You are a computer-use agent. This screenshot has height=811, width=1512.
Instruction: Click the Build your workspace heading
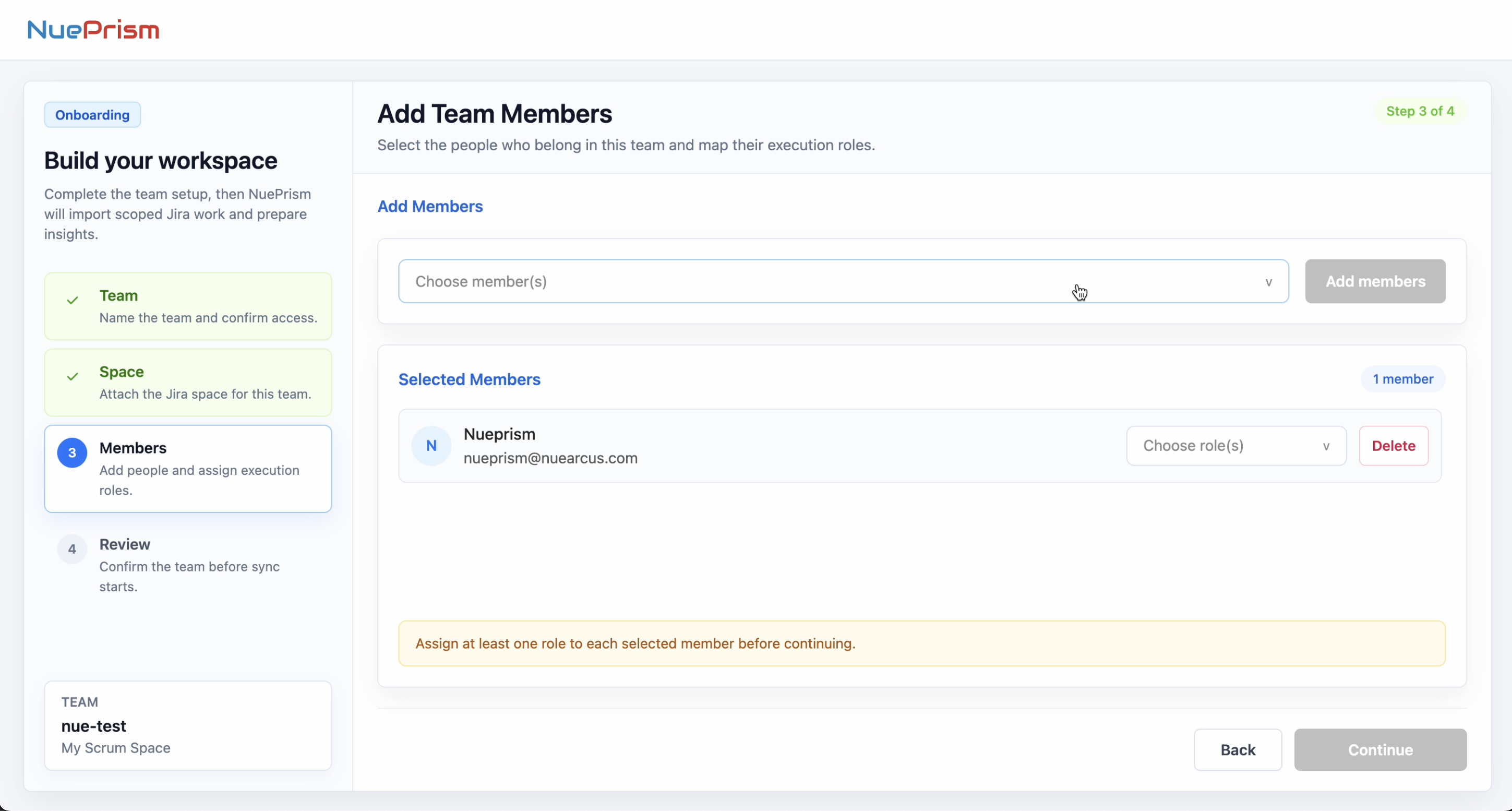click(x=160, y=160)
